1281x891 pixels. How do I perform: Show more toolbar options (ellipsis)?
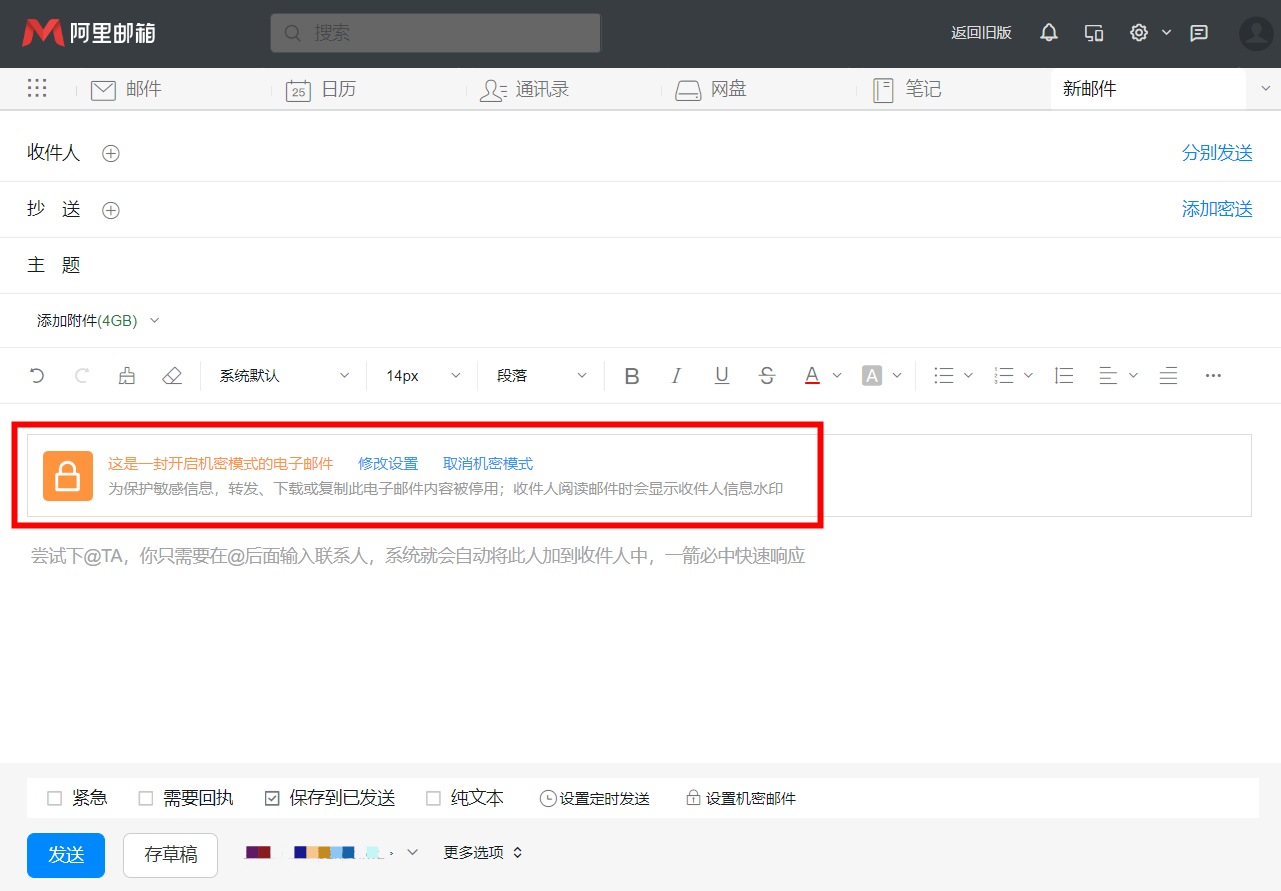pyautogui.click(x=1213, y=376)
